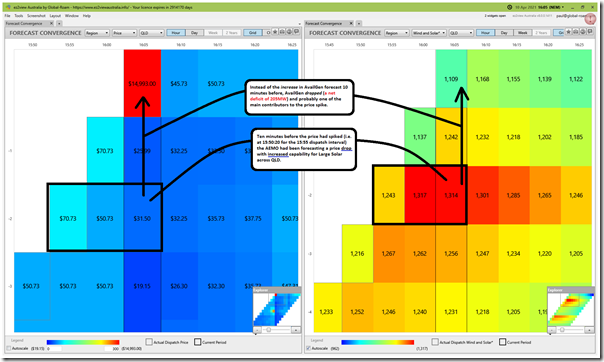The height and width of the screenshot is (362, 604).
Task: Click the star favourite icon in right widget
Action: tap(569, 32)
